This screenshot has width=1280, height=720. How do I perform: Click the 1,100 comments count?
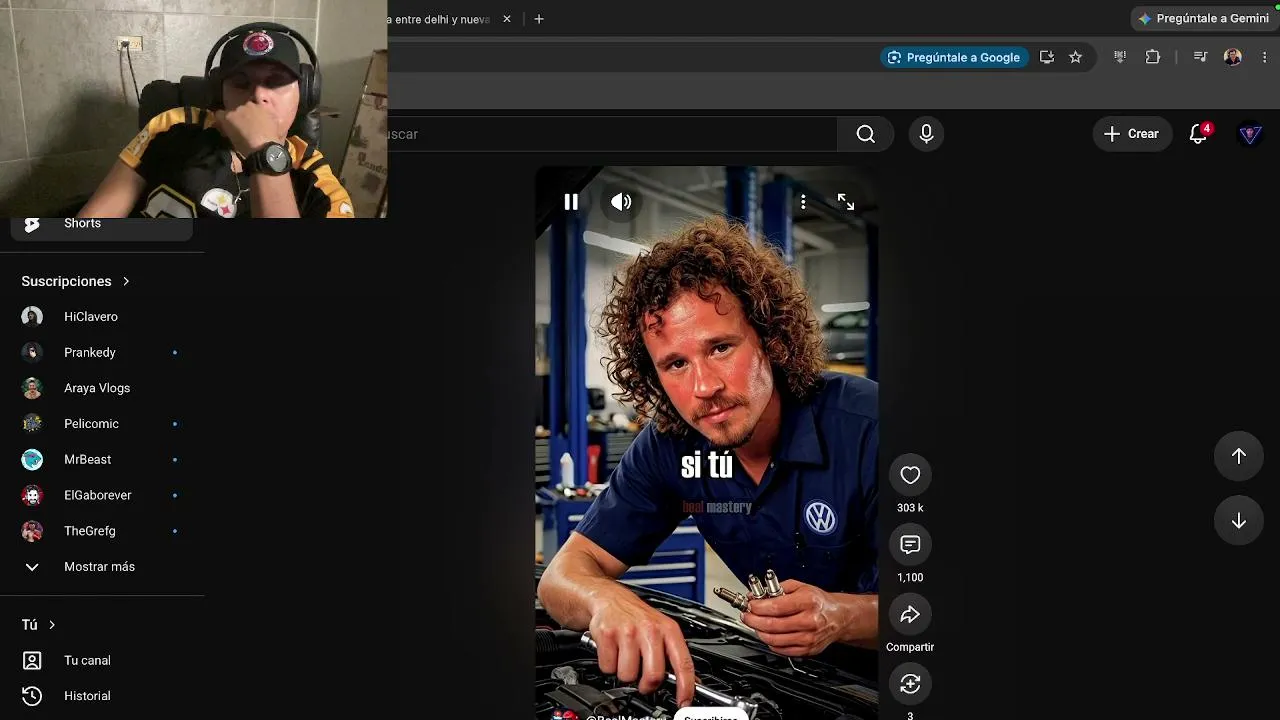point(910,578)
